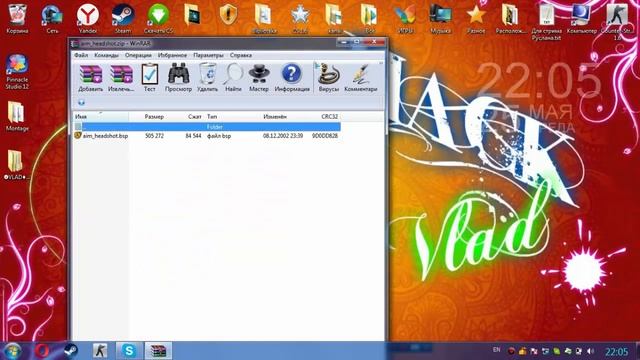The height and width of the screenshot is (360, 640).
Task: Select the parent Folder row
Action: pyautogui.click(x=207, y=127)
